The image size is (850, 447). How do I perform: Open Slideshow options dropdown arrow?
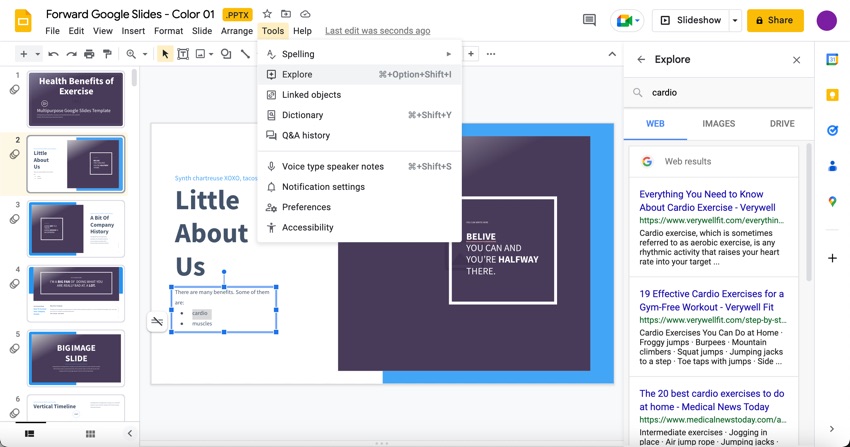735,20
